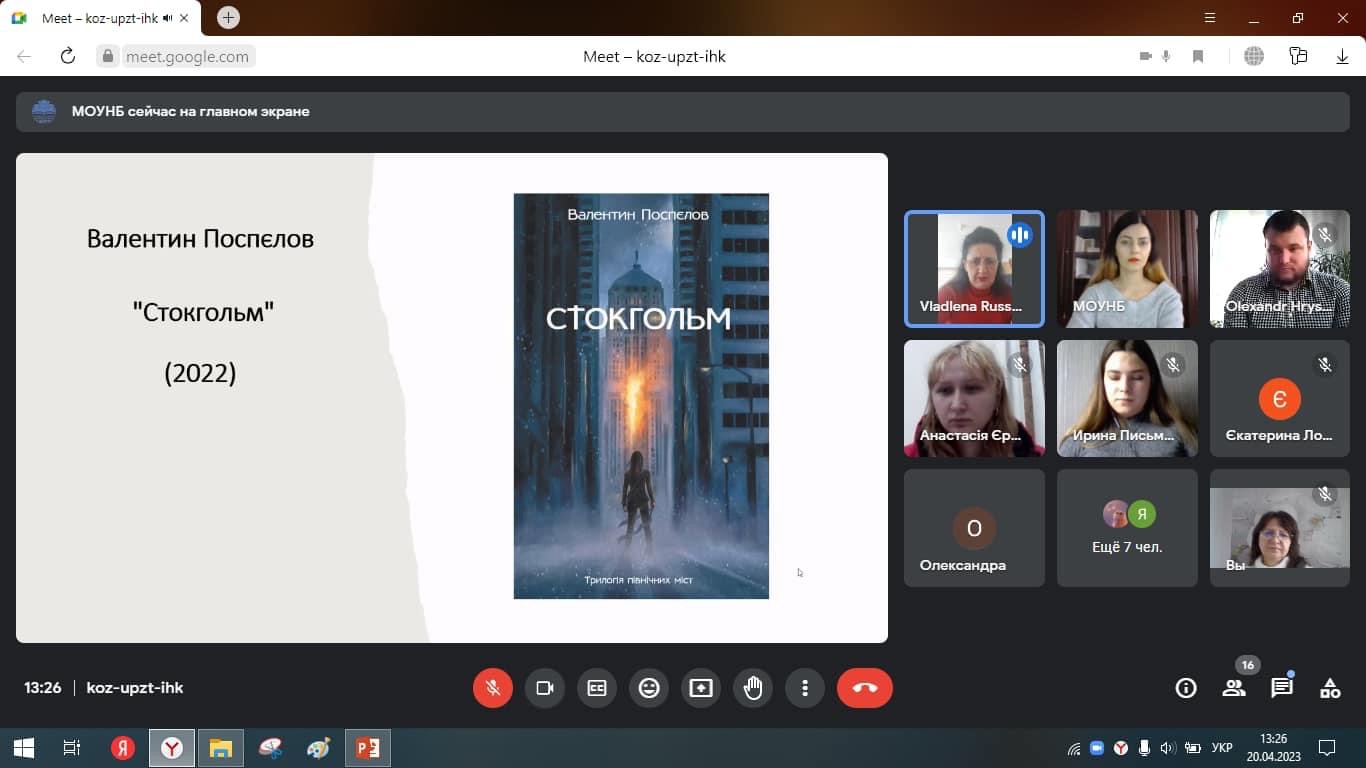Unmute the microphone in Meet
Screen dimensions: 1366x768
coord(492,688)
